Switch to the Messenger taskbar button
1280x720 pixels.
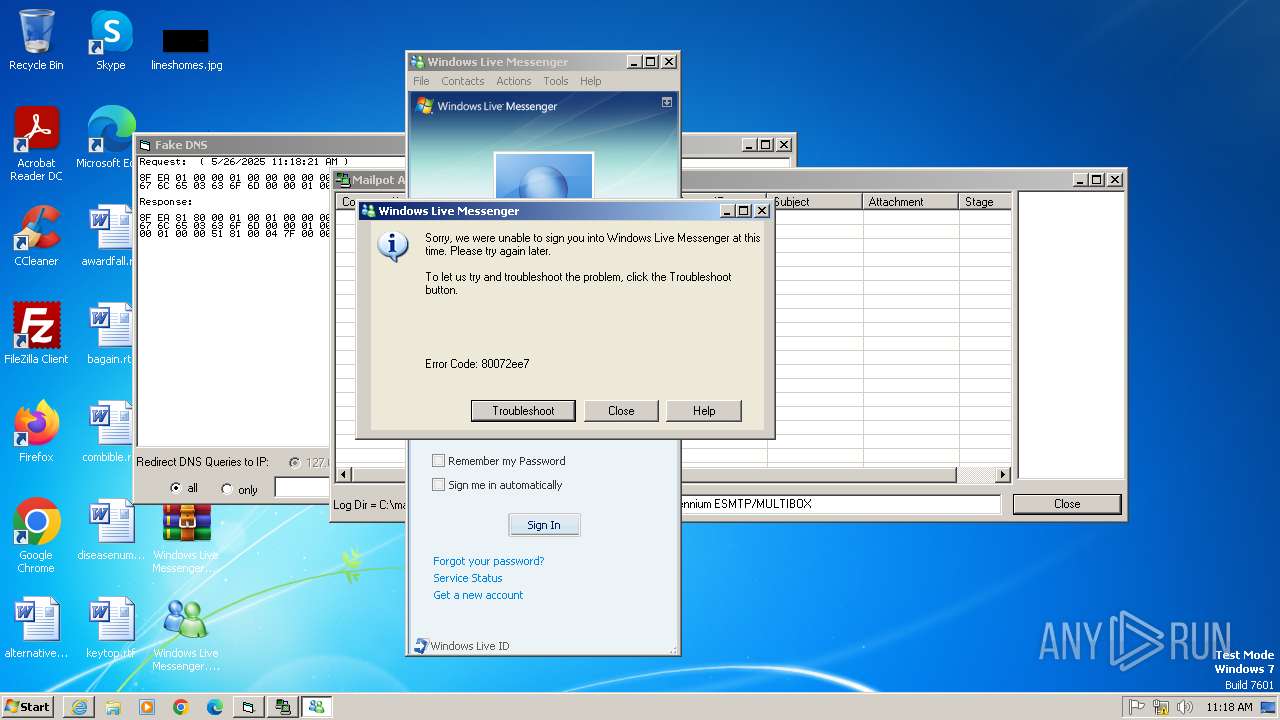(317, 707)
